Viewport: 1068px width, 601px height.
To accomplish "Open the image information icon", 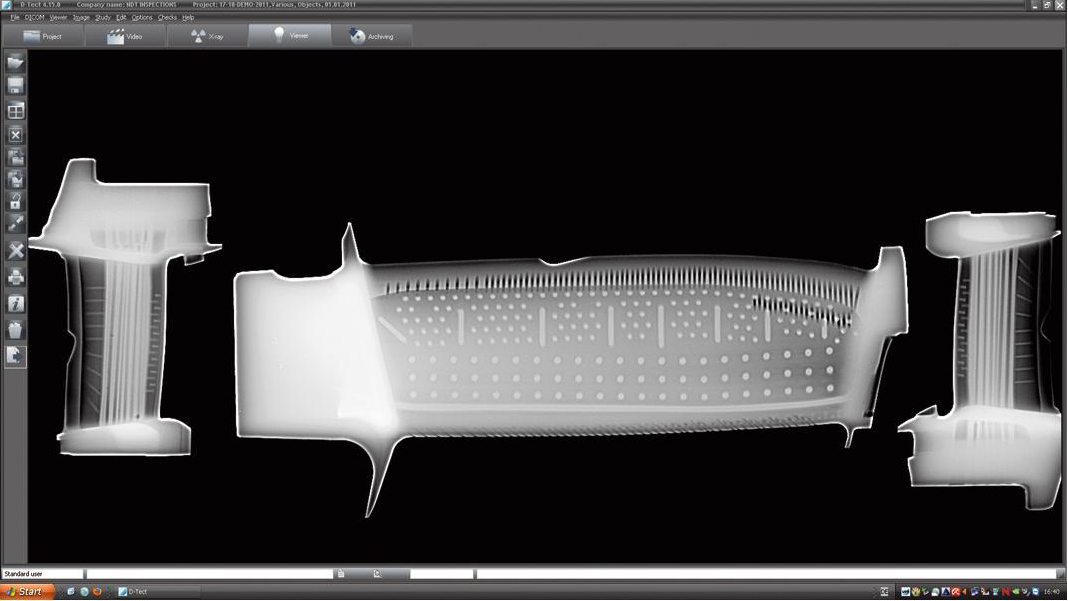I will [15, 303].
